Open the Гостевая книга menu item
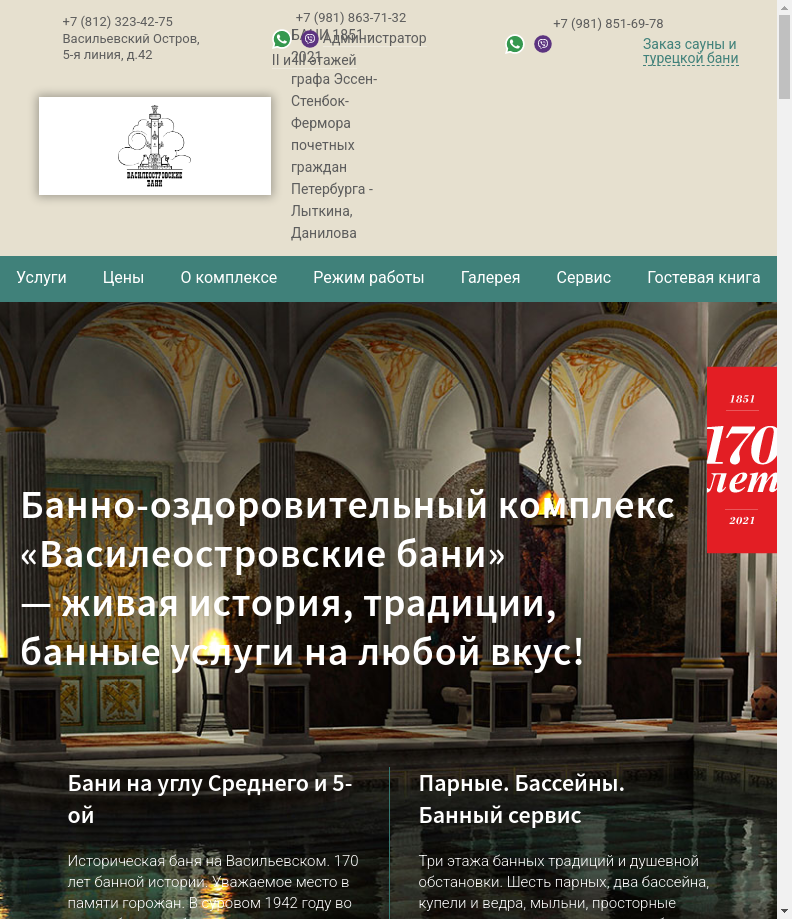The image size is (792, 919). coord(703,278)
